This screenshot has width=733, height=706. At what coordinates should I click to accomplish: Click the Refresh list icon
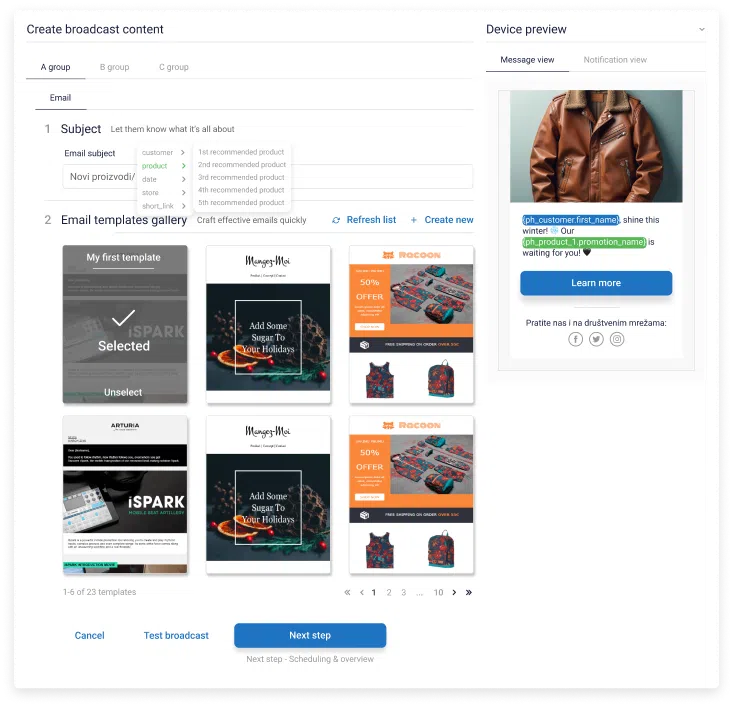(336, 220)
